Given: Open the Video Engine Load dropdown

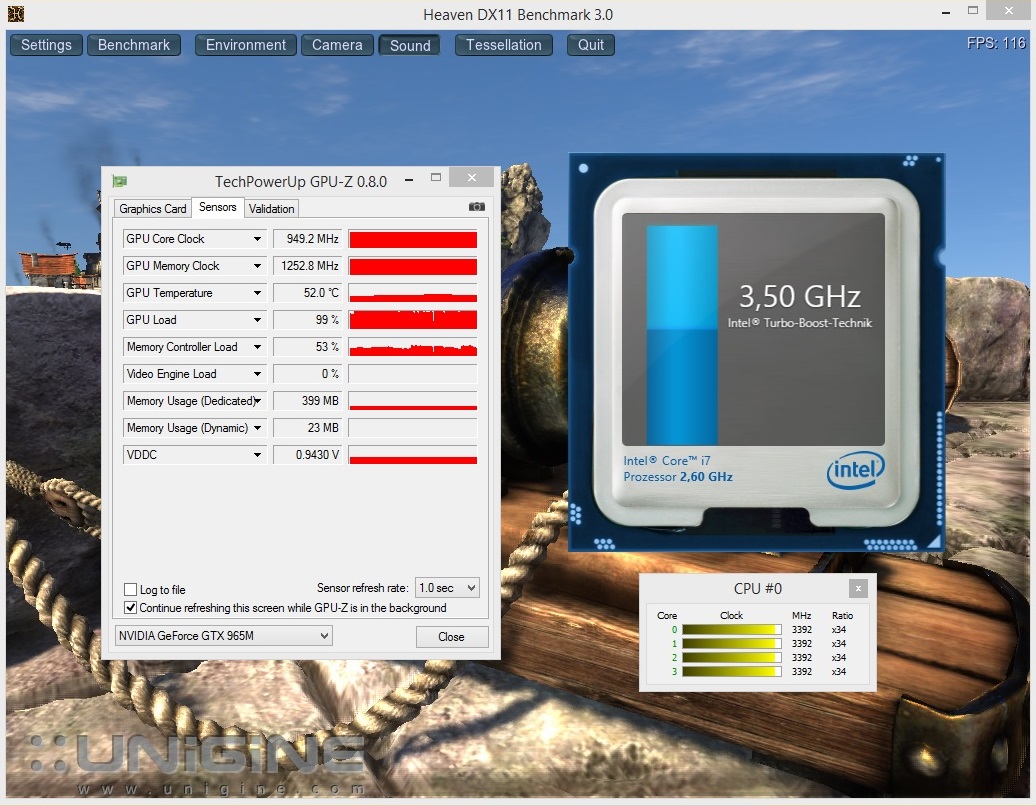Looking at the screenshot, I should coord(257,374).
